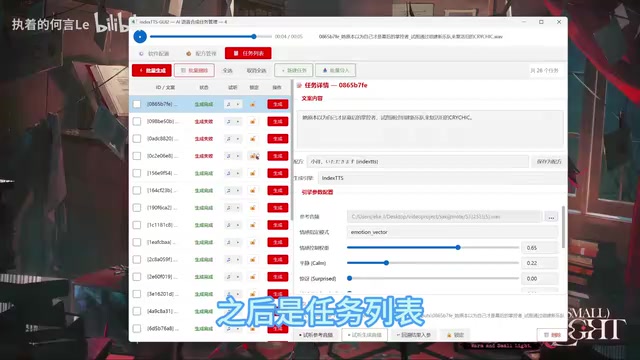
Task: Play audio preview for task 164cf23b
Action: point(229,191)
